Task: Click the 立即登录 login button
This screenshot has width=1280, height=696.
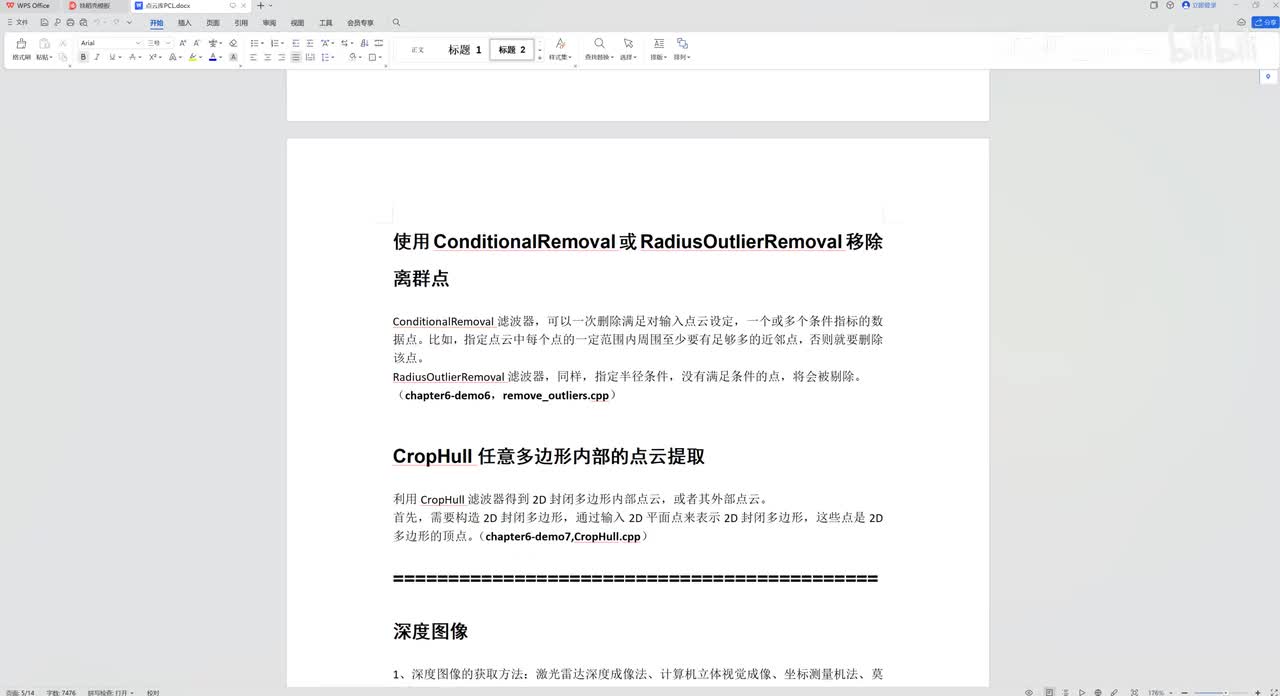Action: click(1199, 5)
